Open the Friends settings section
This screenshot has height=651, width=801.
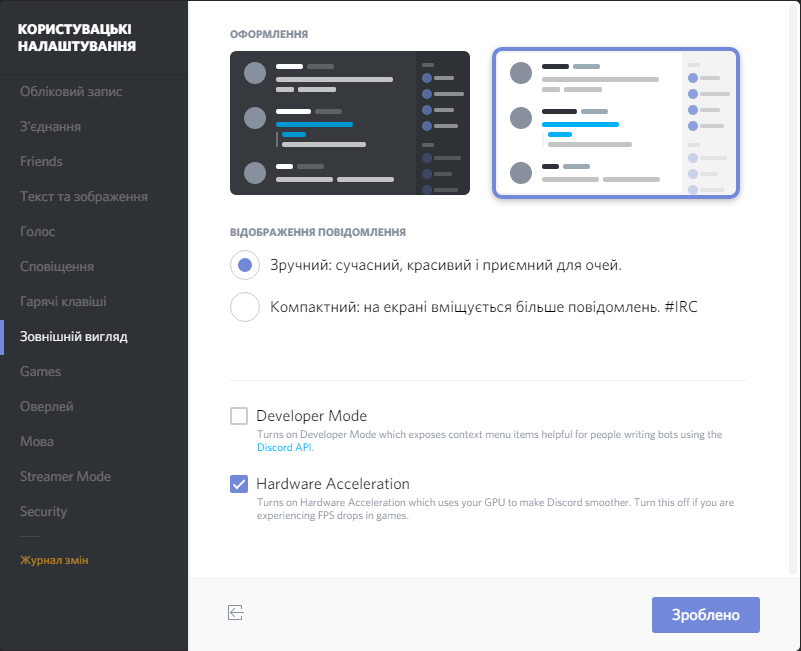tap(41, 162)
